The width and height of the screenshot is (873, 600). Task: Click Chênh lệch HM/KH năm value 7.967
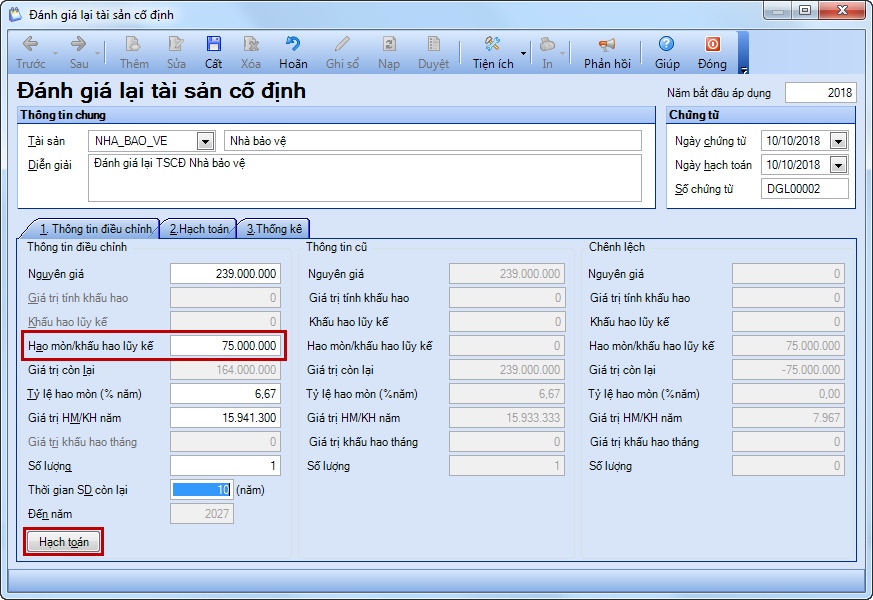788,418
